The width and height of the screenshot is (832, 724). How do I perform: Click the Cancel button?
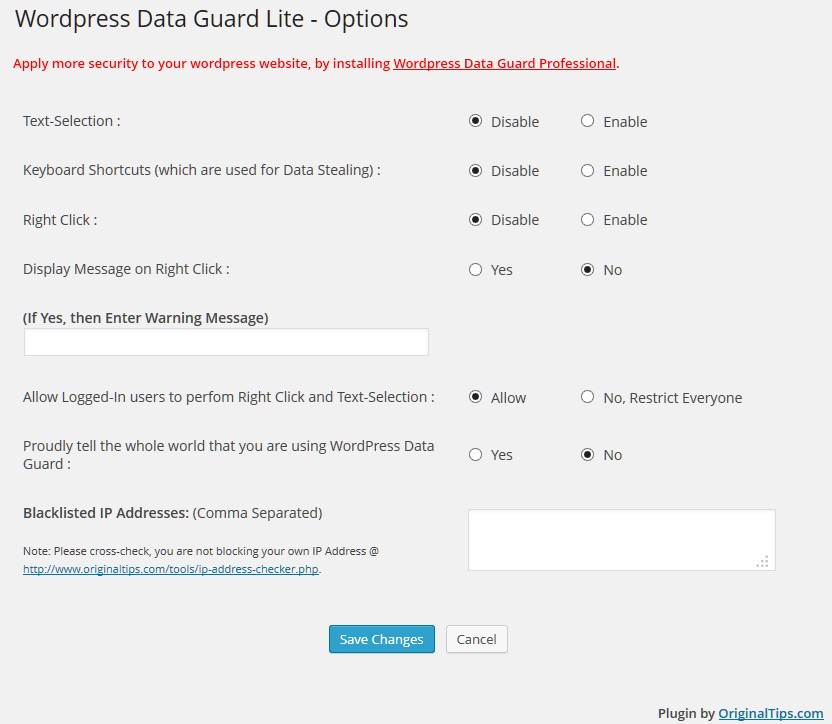click(x=476, y=639)
